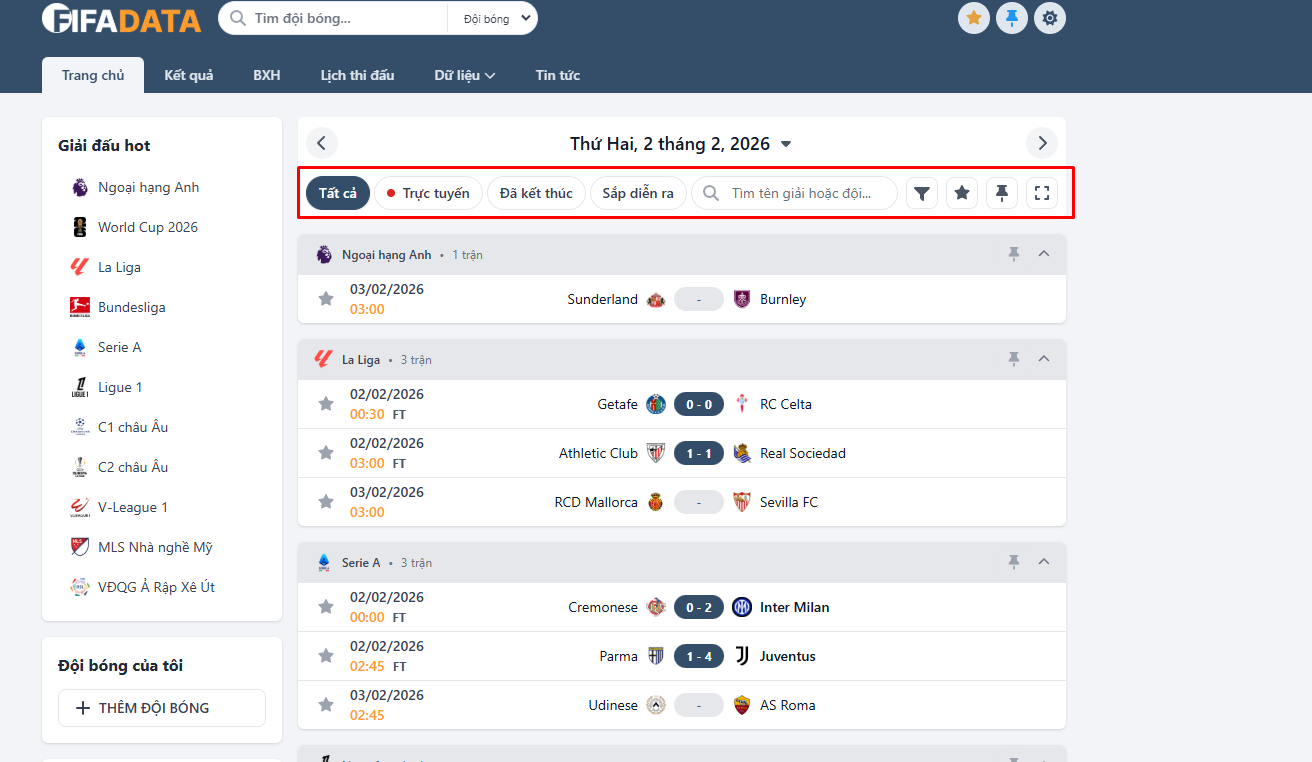Toggle the Trực tuyến live filter
The image size is (1312, 762).
pos(428,193)
